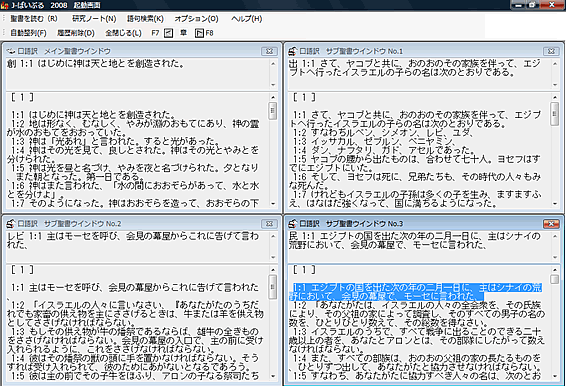Click verse 1:6 神はまた言われた in main window
Screen dimensions: 567x387
coord(133,190)
